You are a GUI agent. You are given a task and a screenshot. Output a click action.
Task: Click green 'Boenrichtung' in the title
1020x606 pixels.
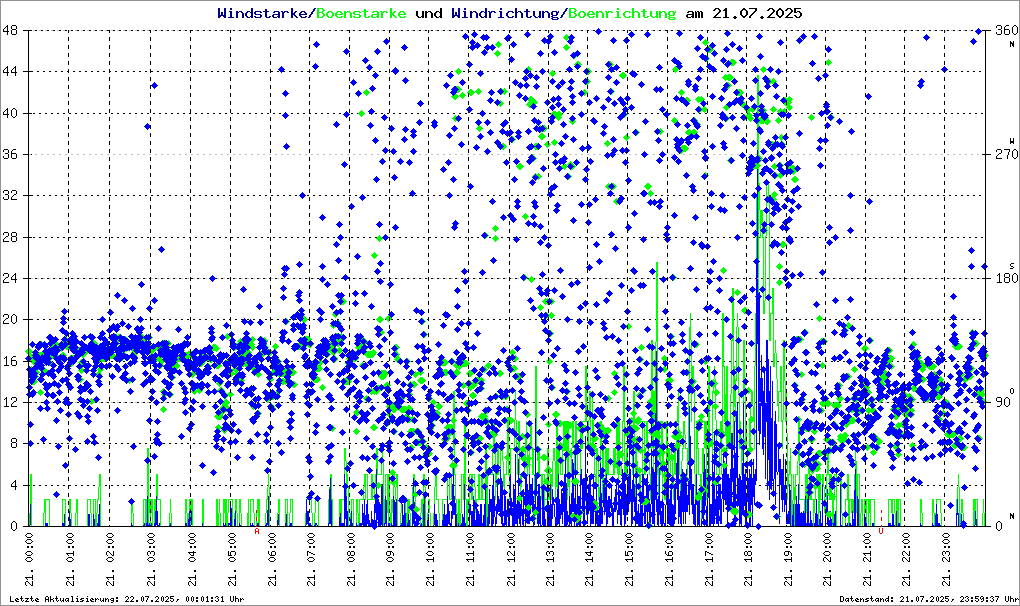621,13
